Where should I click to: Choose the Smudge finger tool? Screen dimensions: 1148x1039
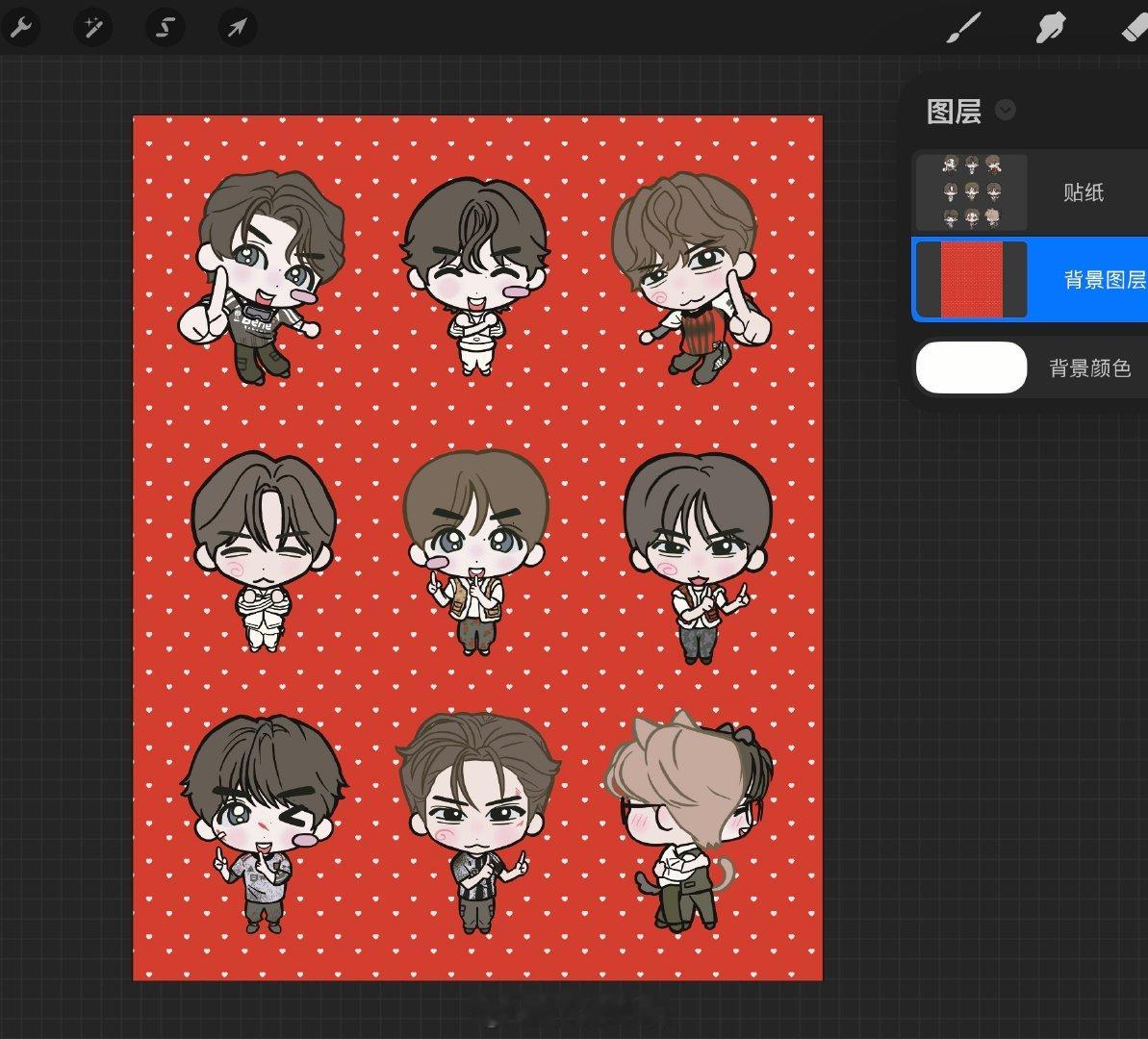click(1051, 28)
